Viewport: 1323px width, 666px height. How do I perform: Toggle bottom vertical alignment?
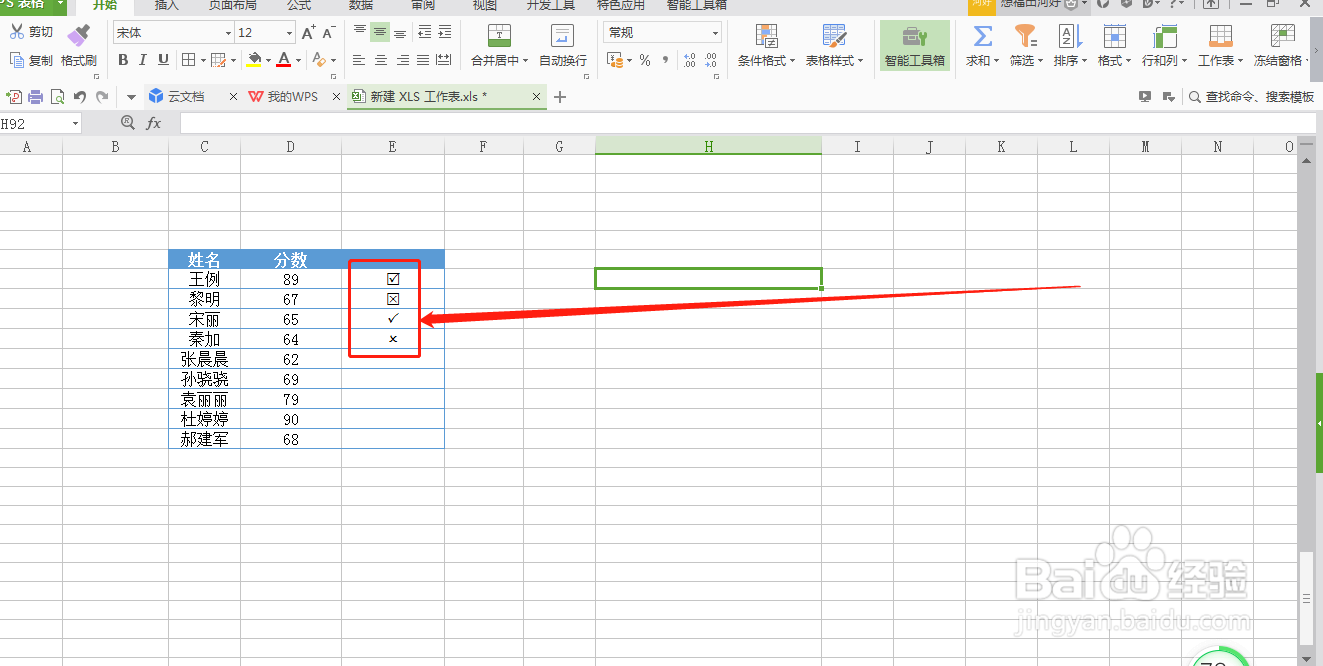coord(400,33)
